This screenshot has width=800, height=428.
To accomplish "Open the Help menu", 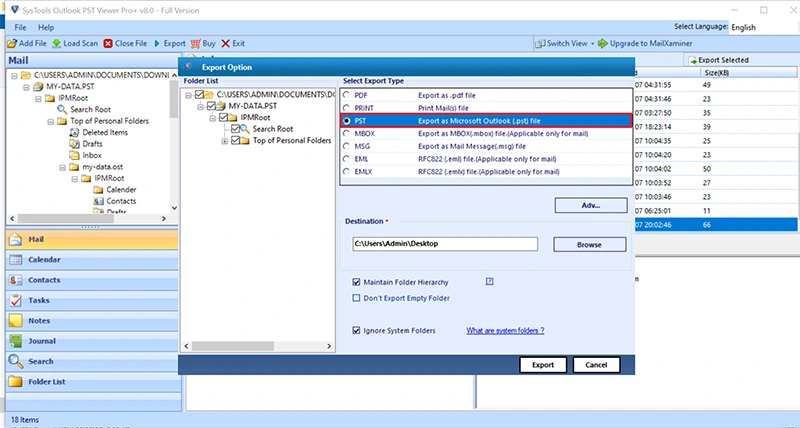I will 46,28.
